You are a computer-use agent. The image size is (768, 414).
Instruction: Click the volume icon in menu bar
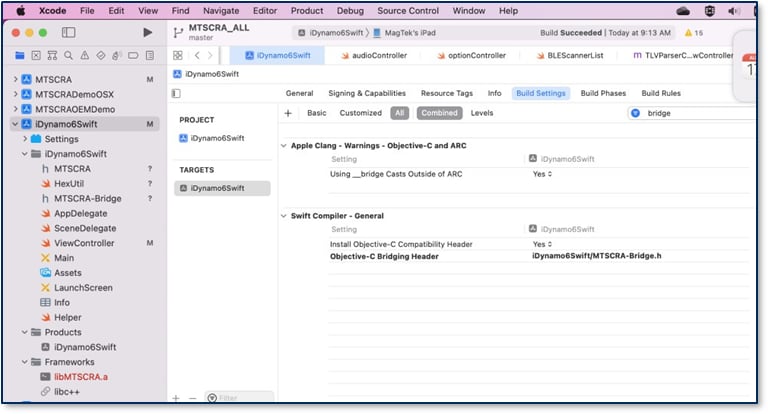pos(733,11)
